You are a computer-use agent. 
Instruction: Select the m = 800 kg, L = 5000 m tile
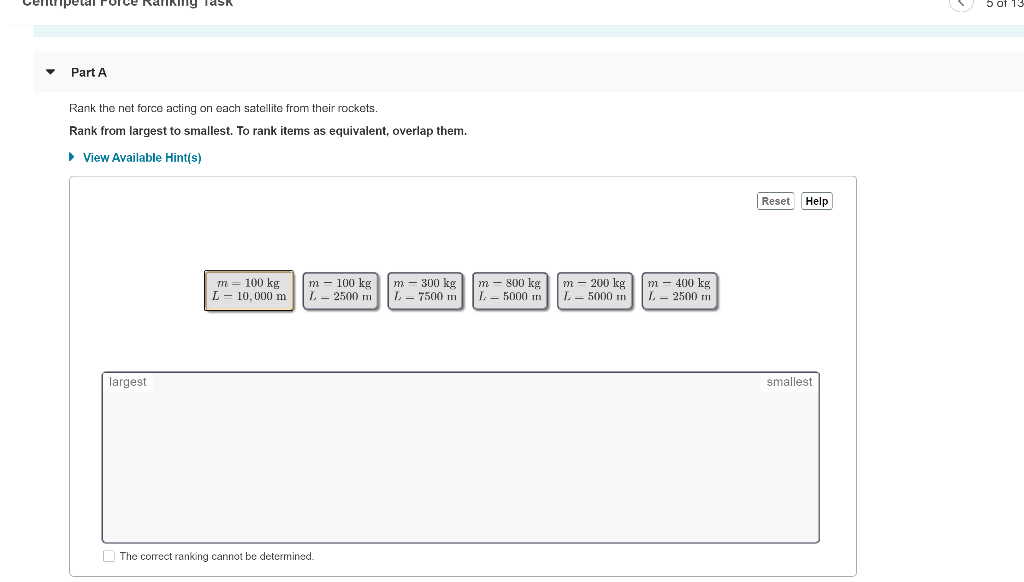click(510, 289)
